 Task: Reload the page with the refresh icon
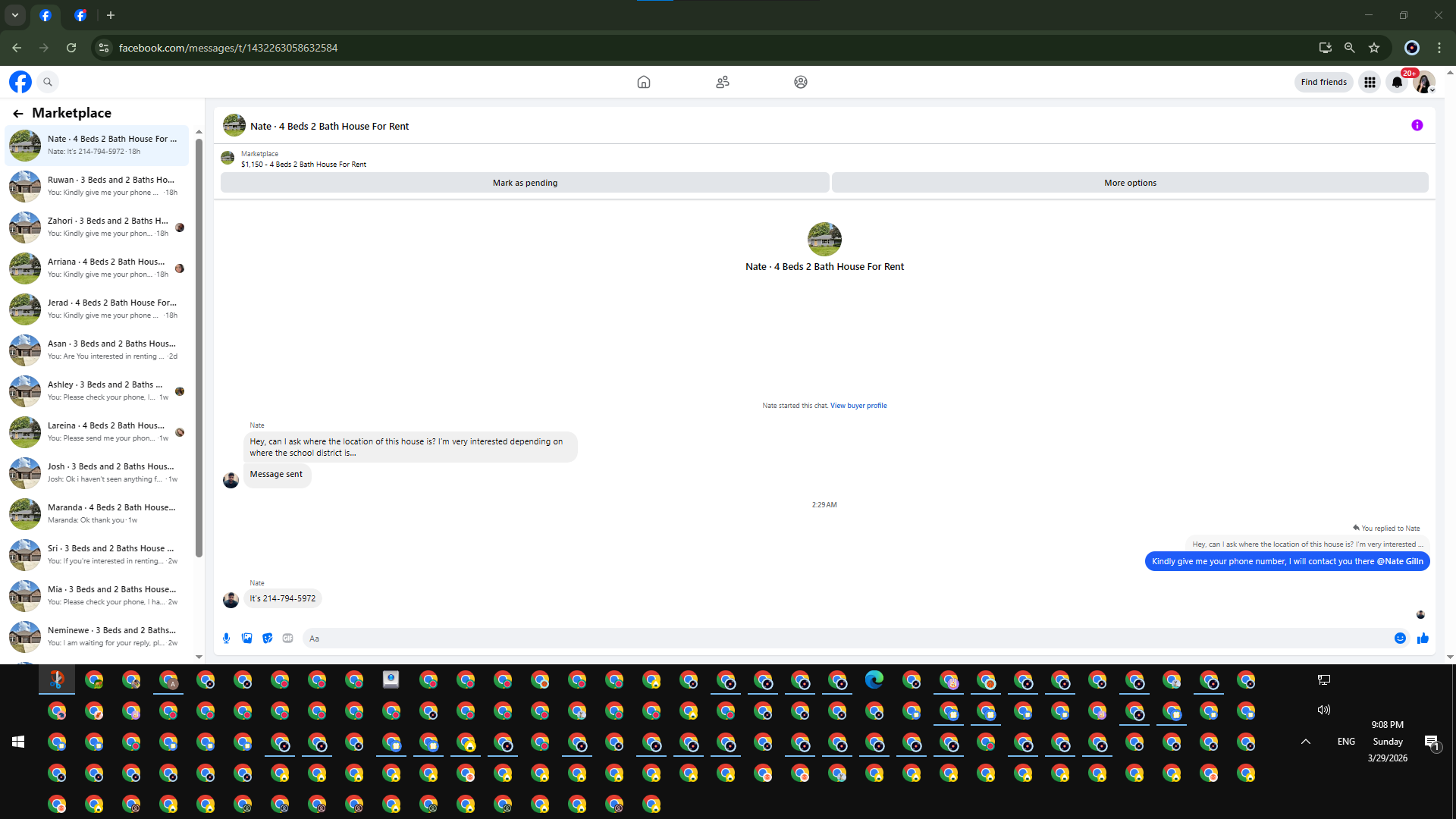pos(71,48)
